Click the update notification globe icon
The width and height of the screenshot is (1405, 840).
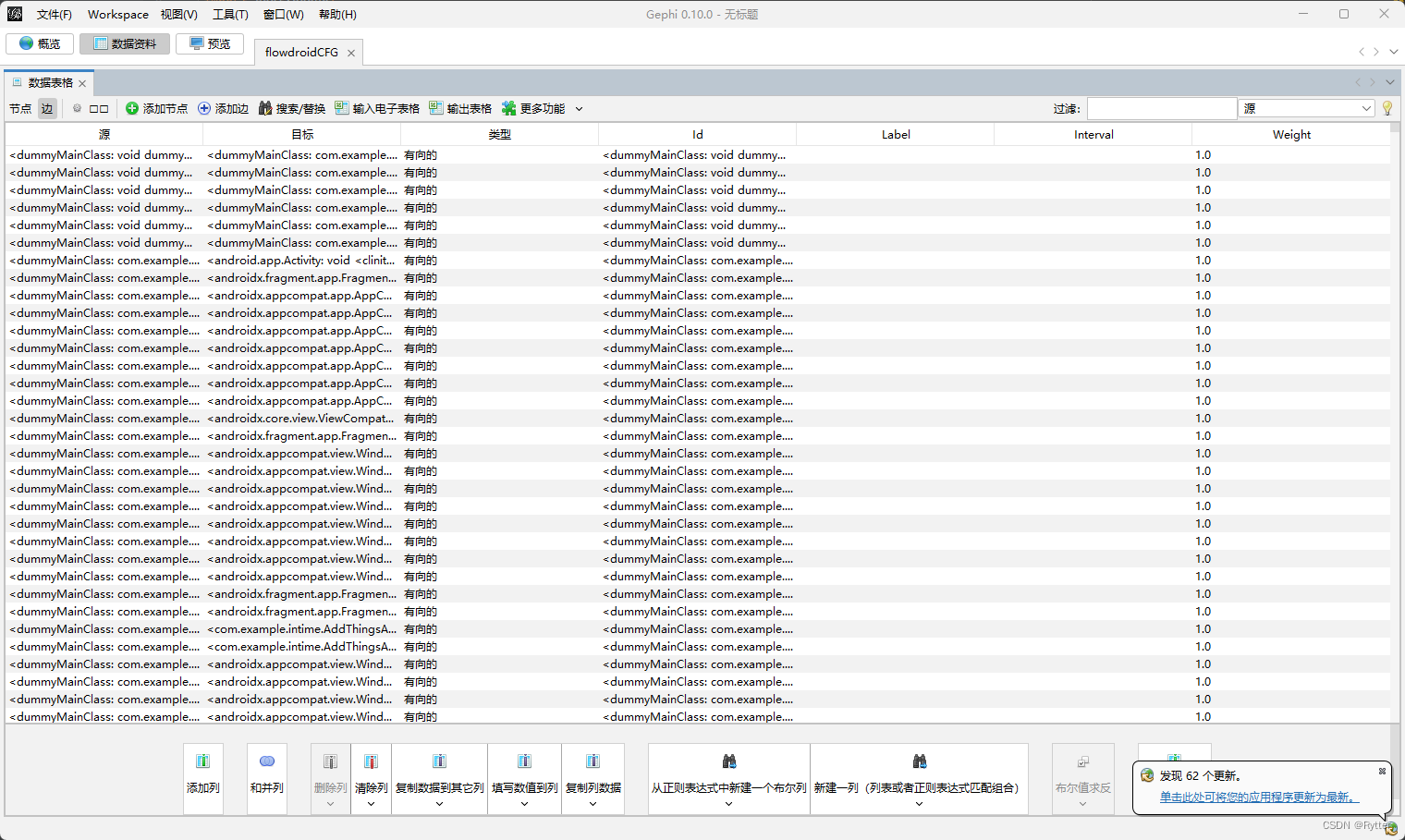click(x=1147, y=775)
